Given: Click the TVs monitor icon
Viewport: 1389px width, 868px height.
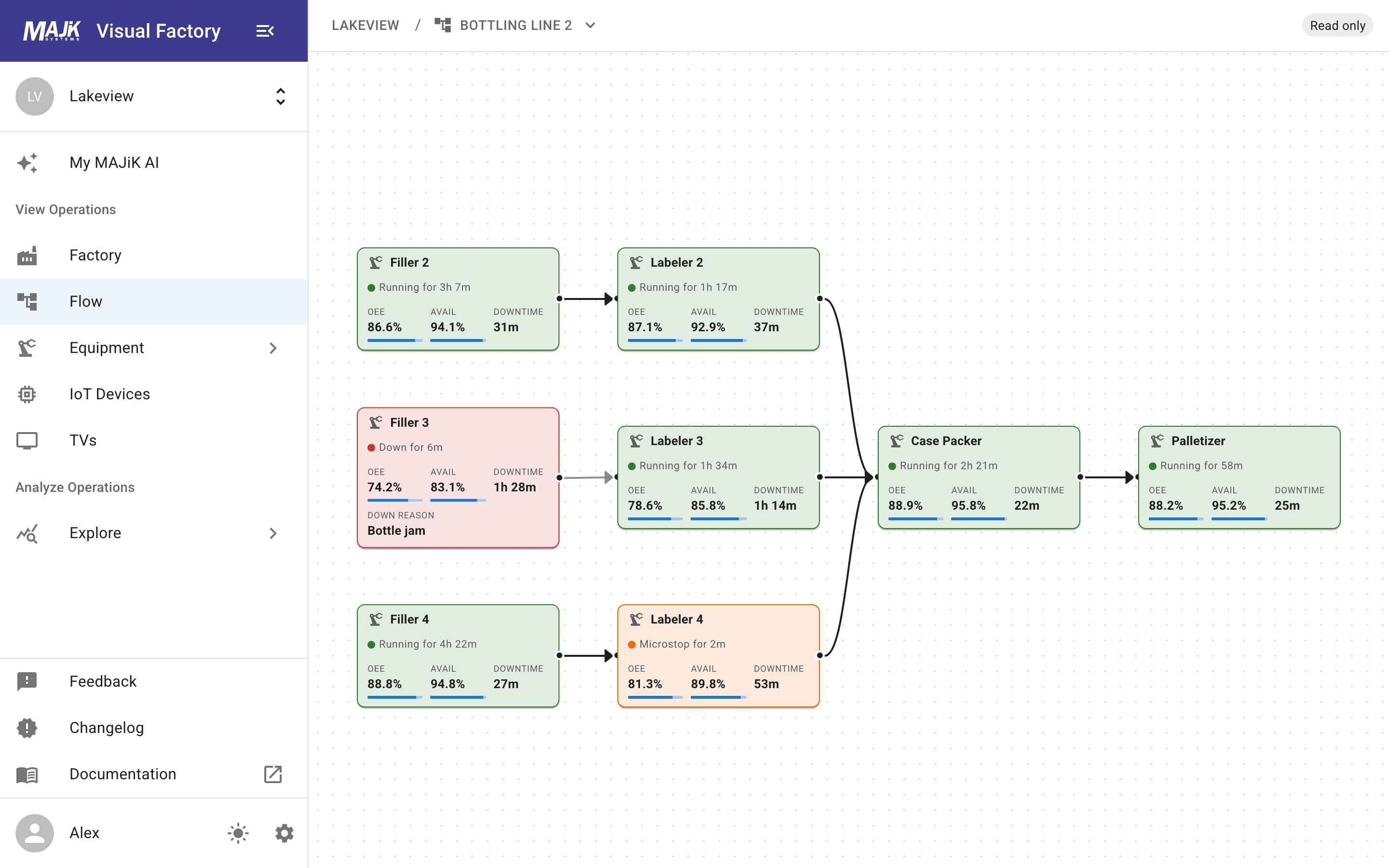Looking at the screenshot, I should click(x=27, y=440).
